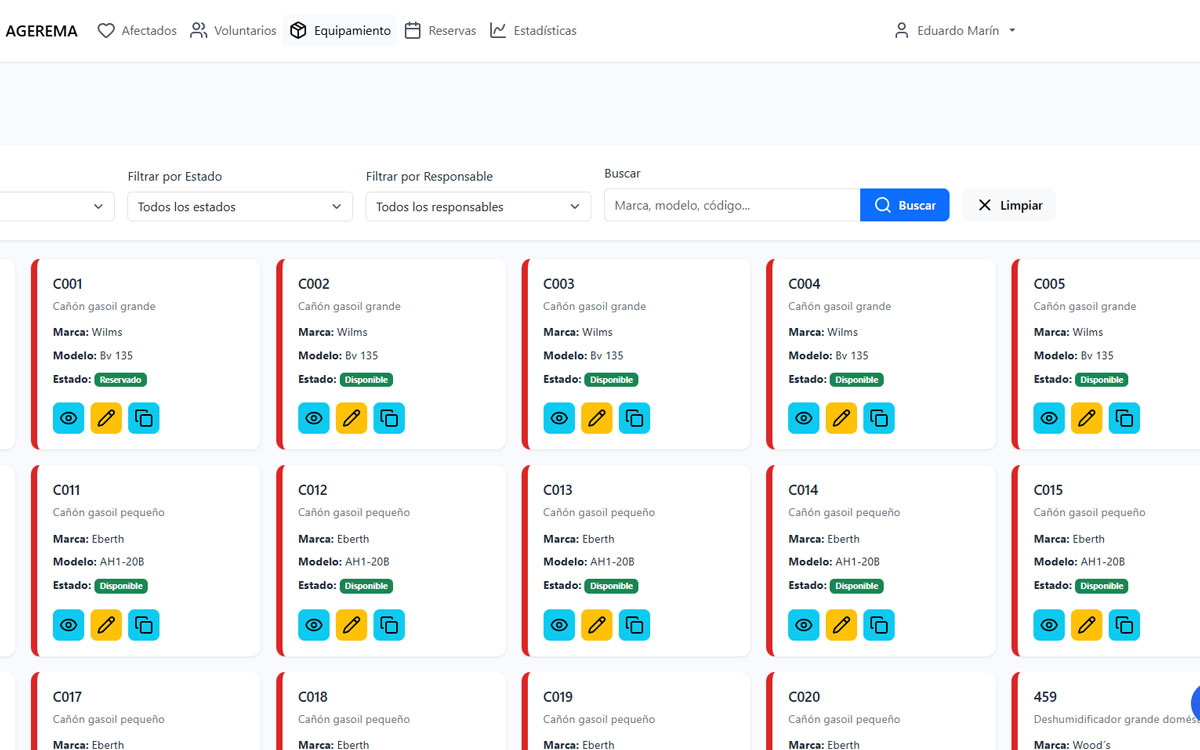Screen dimensions: 1200x750
Task: Click the copy icon on card C004
Action: [x=879, y=418]
